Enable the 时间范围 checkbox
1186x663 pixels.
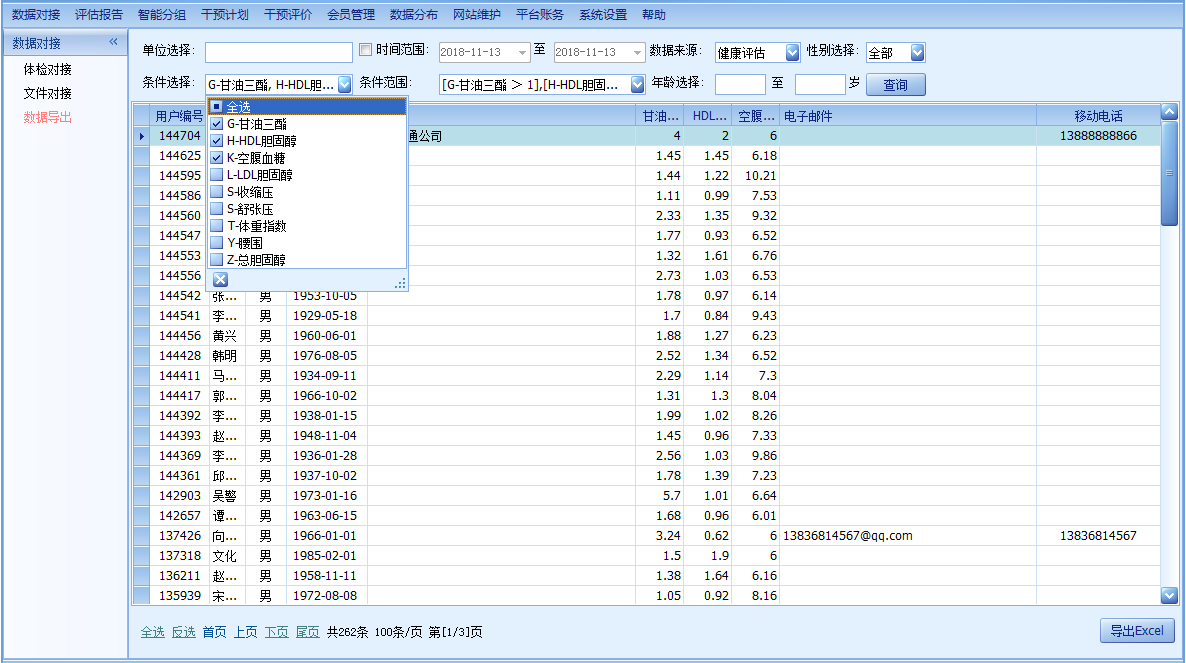point(365,50)
